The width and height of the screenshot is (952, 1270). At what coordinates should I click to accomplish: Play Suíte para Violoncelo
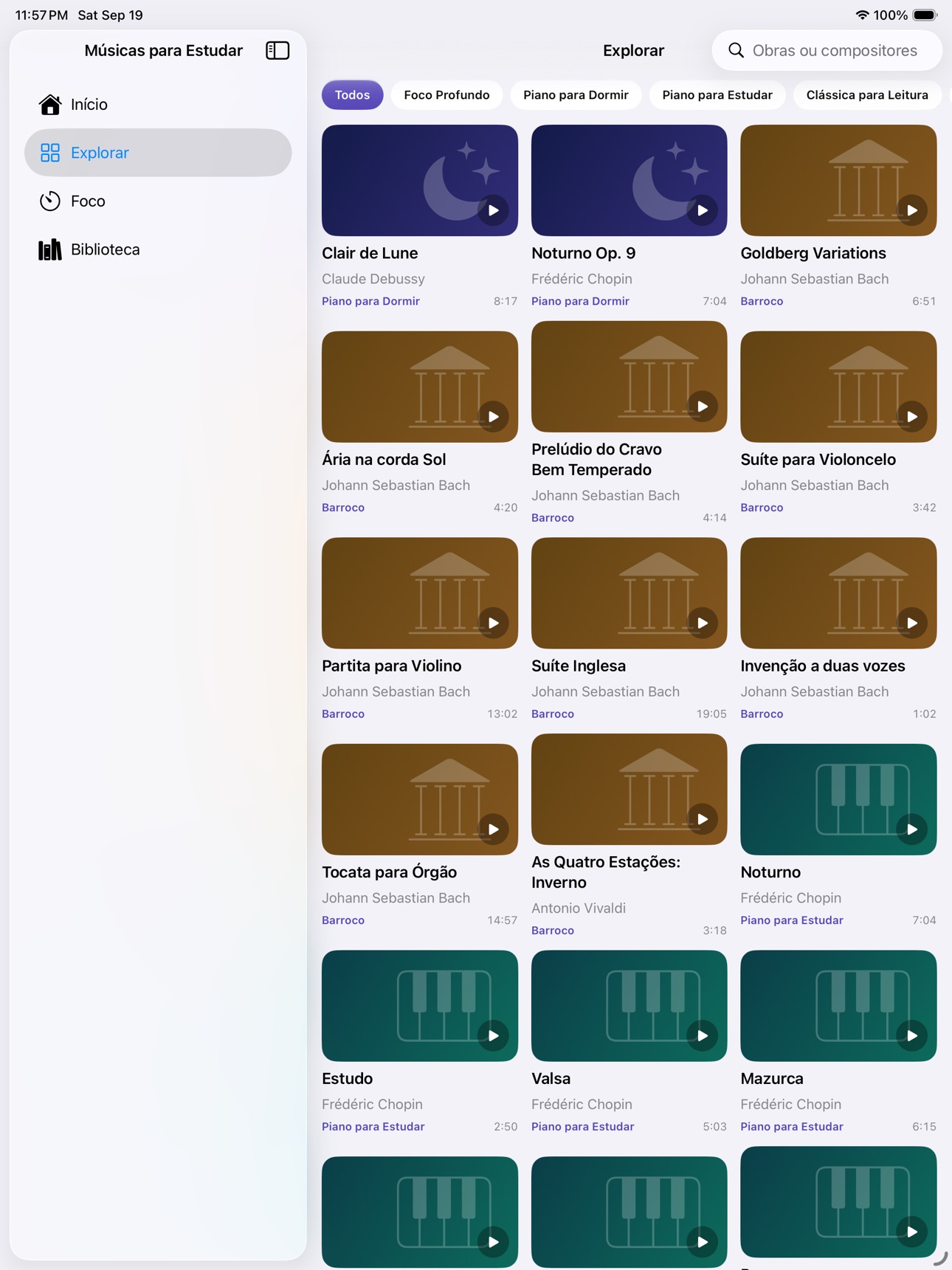coord(912,416)
